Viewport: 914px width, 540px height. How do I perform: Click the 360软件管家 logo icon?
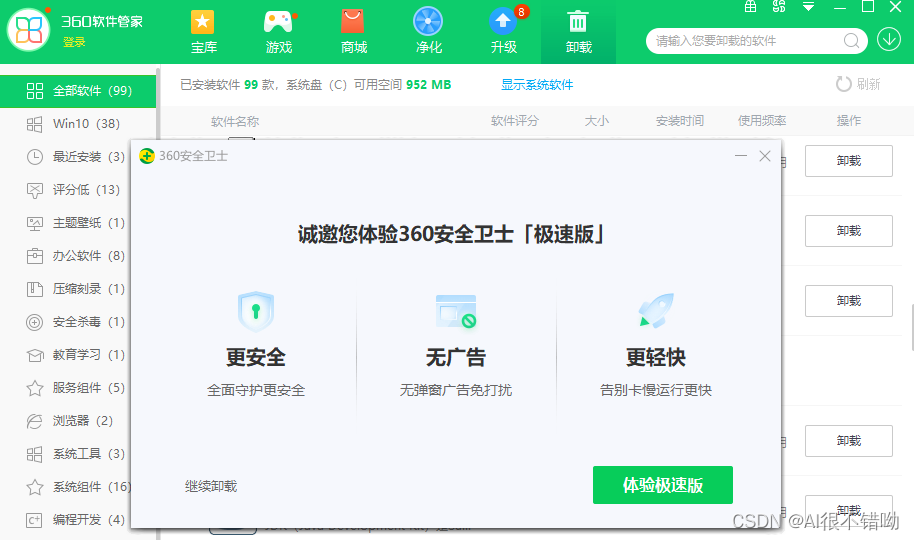29,29
